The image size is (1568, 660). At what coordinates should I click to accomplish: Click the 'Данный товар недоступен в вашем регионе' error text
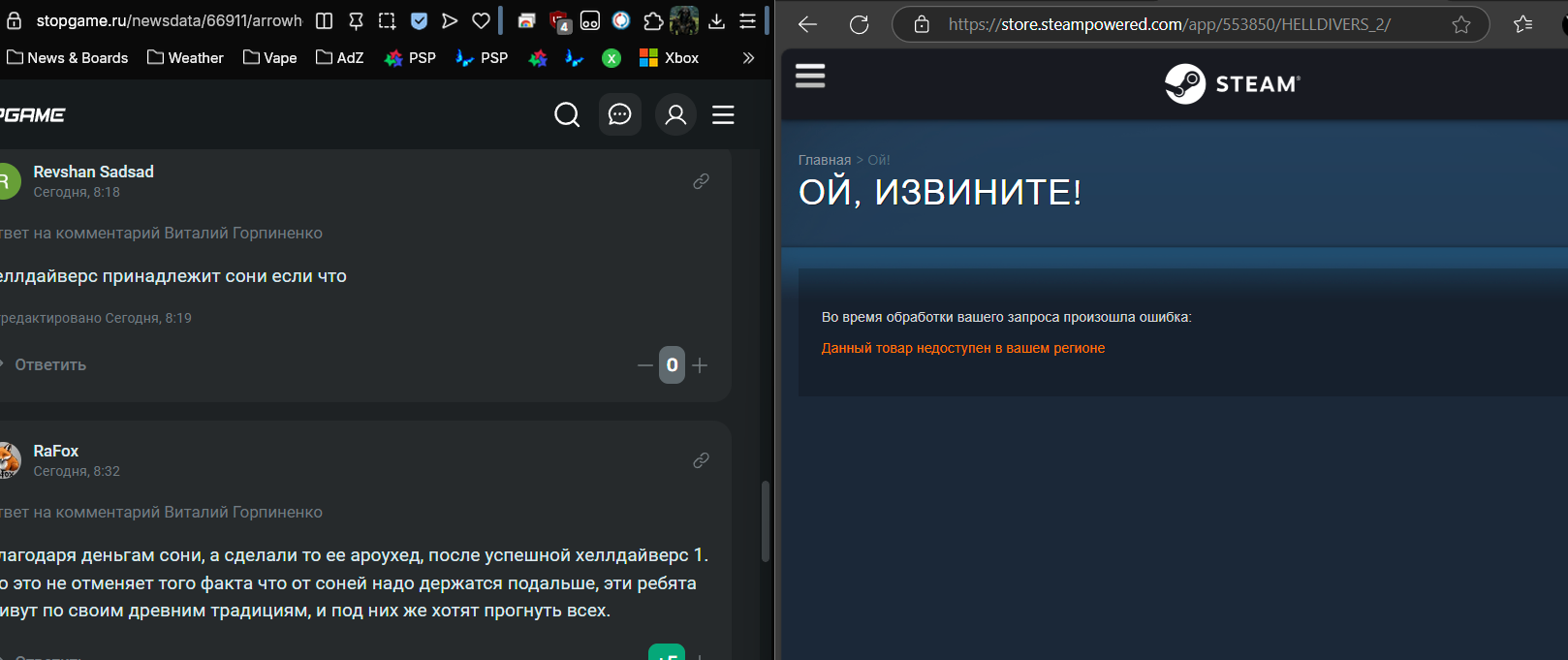point(963,348)
